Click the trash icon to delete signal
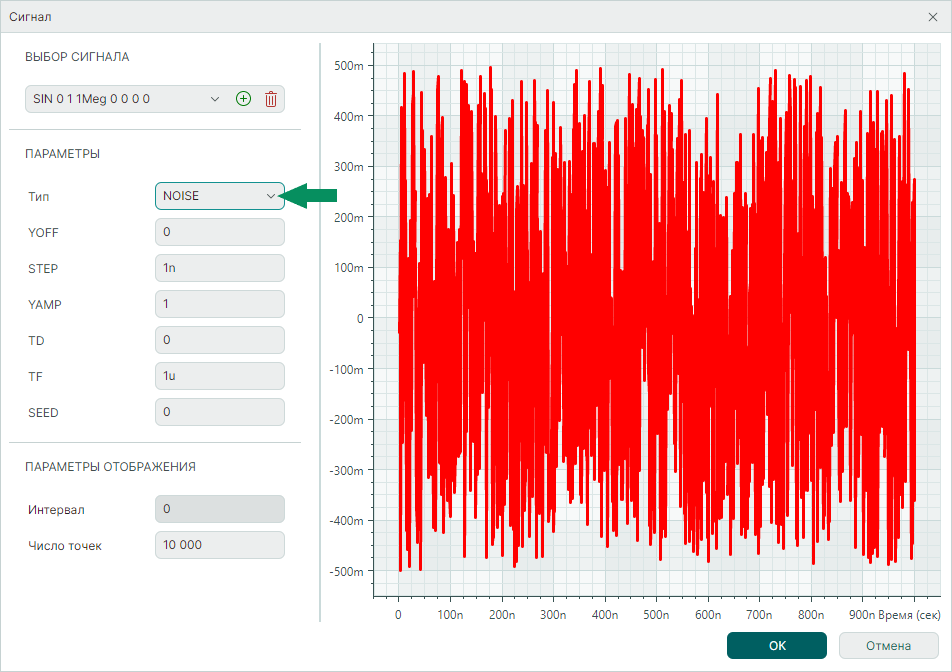 271,99
